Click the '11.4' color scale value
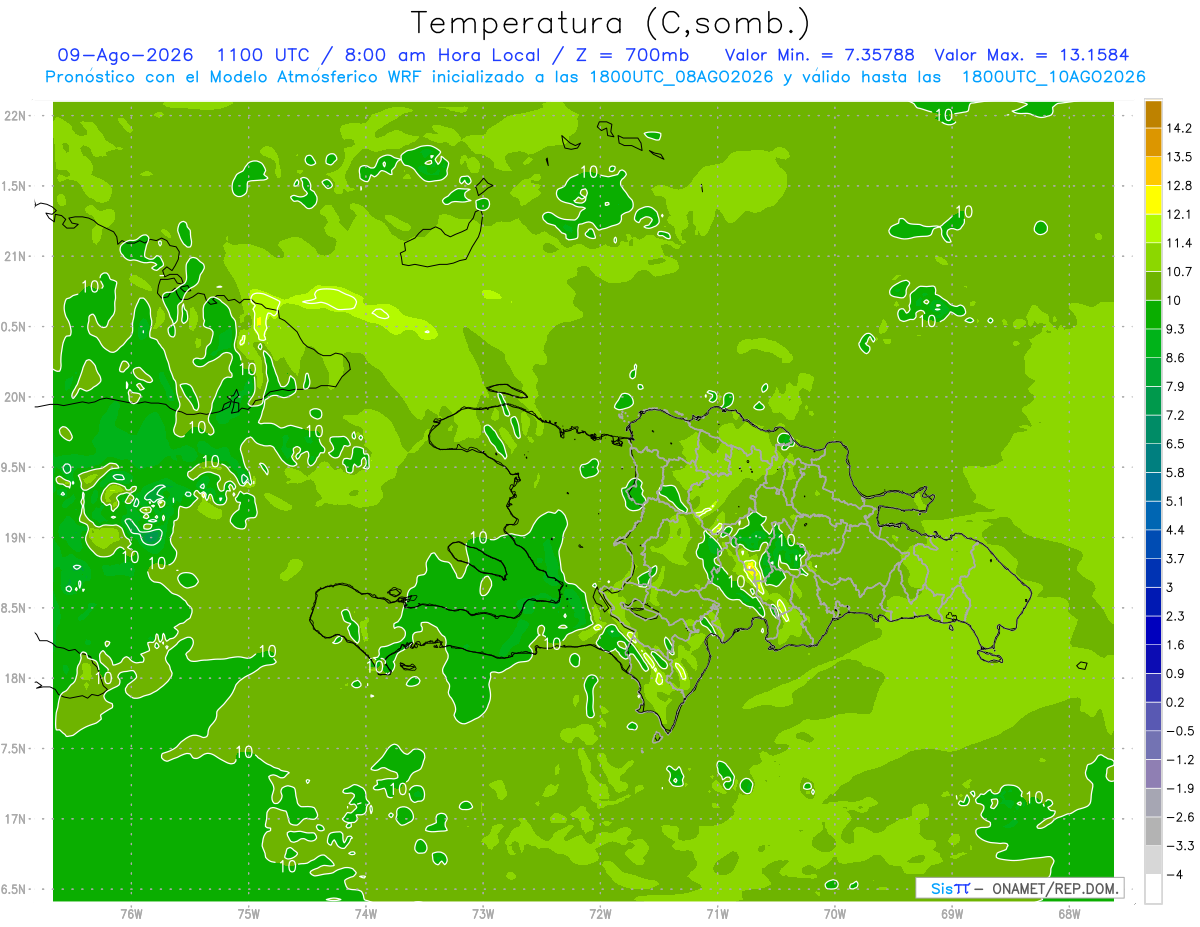The width and height of the screenshot is (1200, 927). (1180, 243)
